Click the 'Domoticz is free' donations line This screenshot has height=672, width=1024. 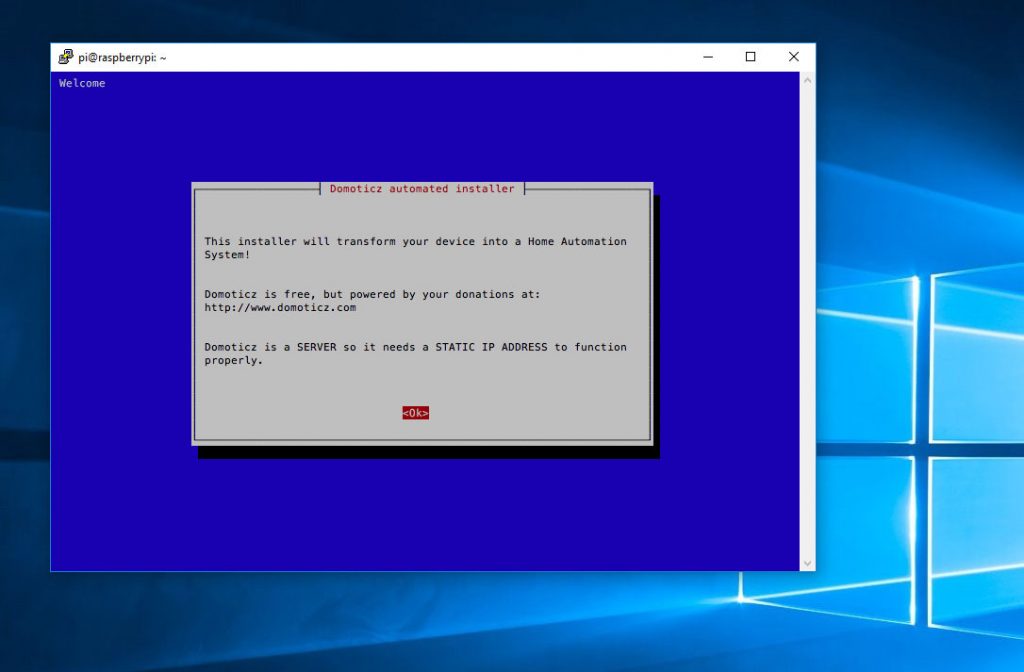pyautogui.click(x=372, y=295)
